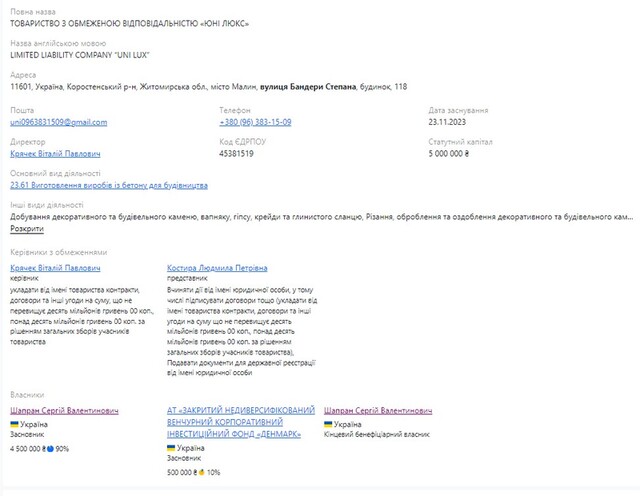This screenshot has height=496, width=640.
Task: Click the flag beside the Кінцевий бенефіціарний власник
Action: click(328, 424)
